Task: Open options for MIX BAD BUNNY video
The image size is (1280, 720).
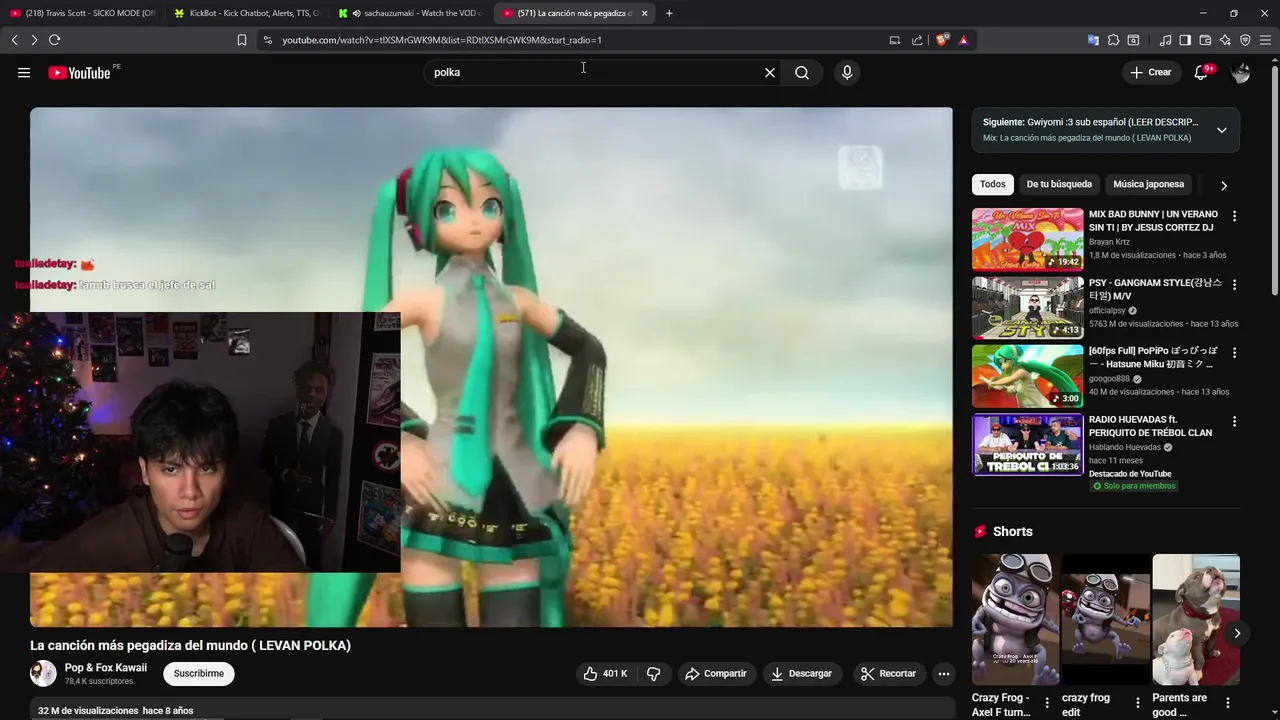Action: click(1234, 216)
